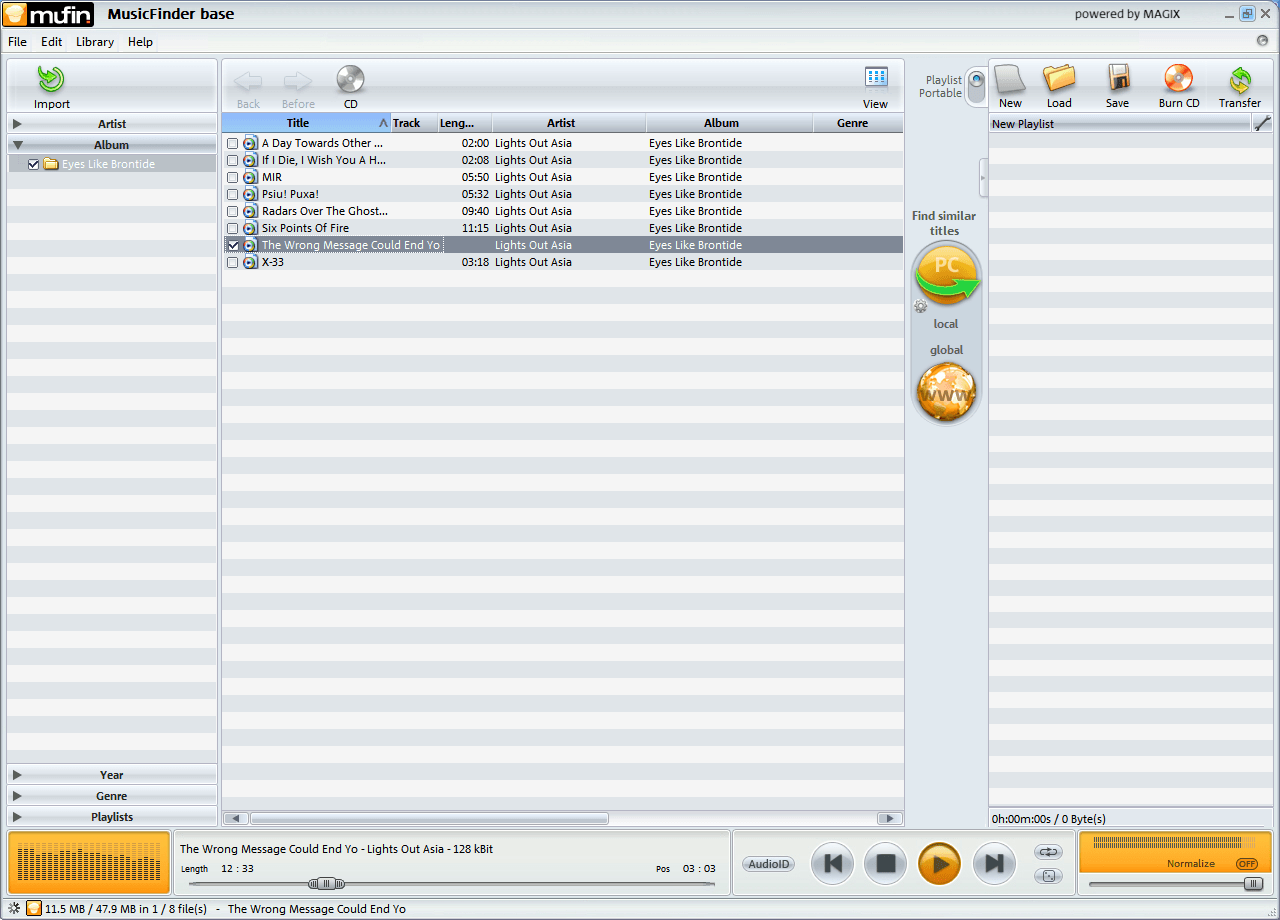Expand the Year section
The image size is (1280, 920).
click(112, 775)
